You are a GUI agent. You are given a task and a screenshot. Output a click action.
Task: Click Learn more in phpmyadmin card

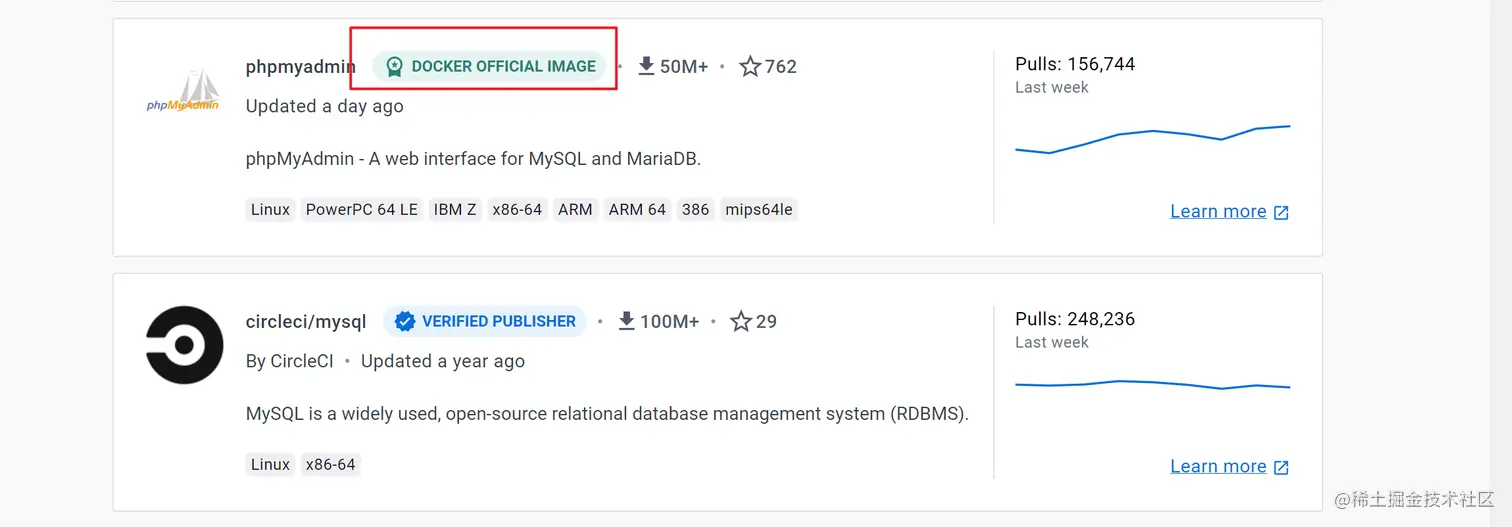tap(1218, 211)
